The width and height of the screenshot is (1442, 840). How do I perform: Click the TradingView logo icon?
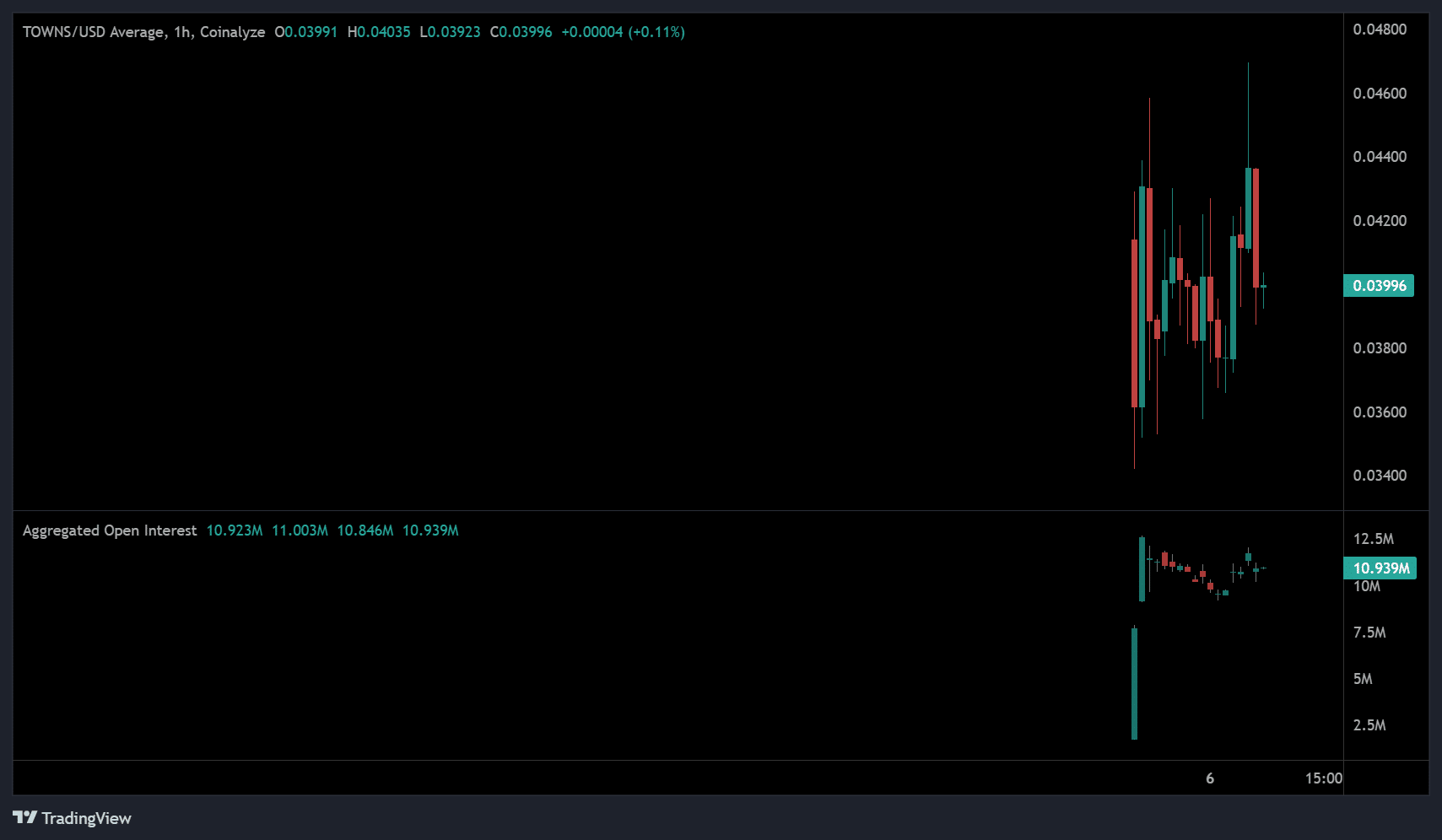click(x=25, y=817)
